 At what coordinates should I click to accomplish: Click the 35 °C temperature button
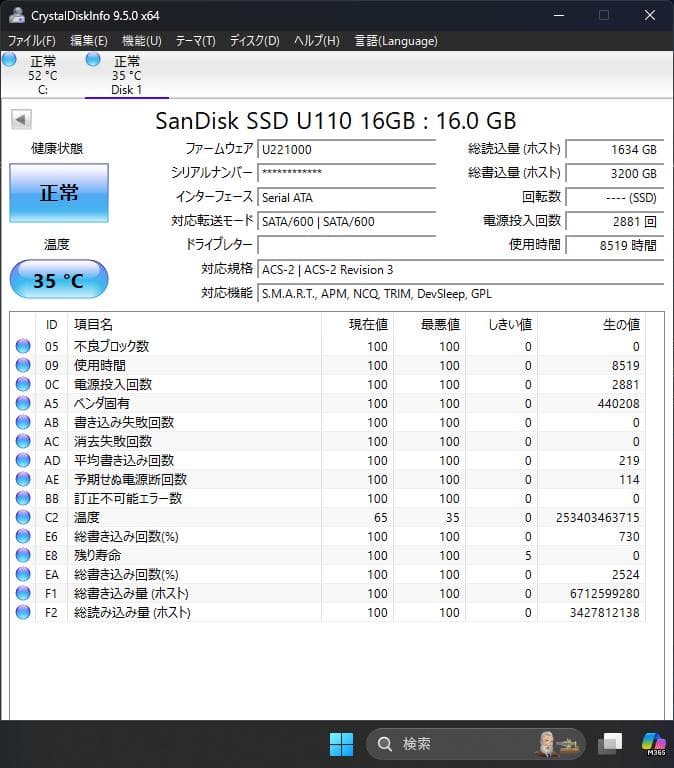59,280
